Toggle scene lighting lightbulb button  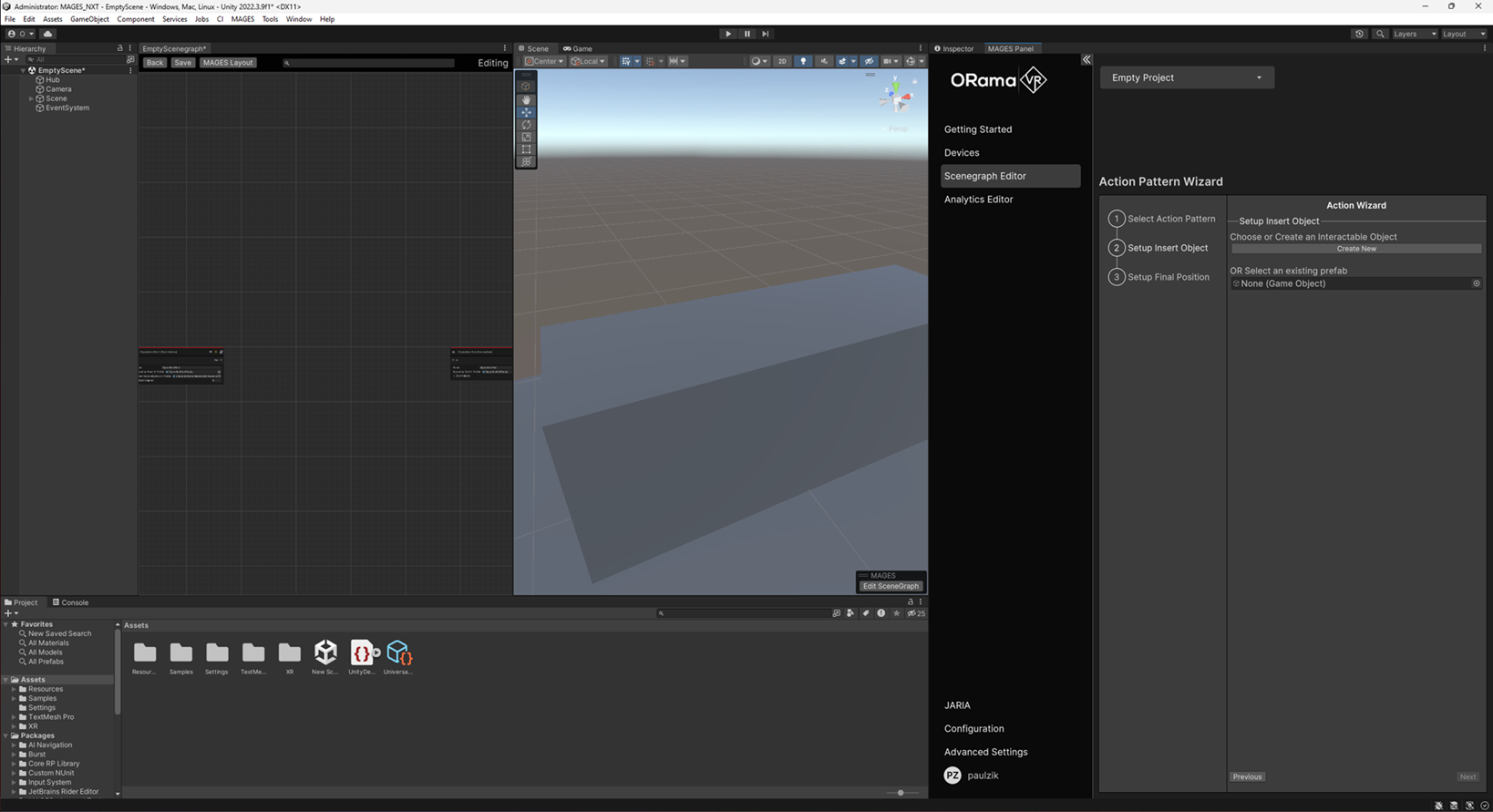coord(803,62)
